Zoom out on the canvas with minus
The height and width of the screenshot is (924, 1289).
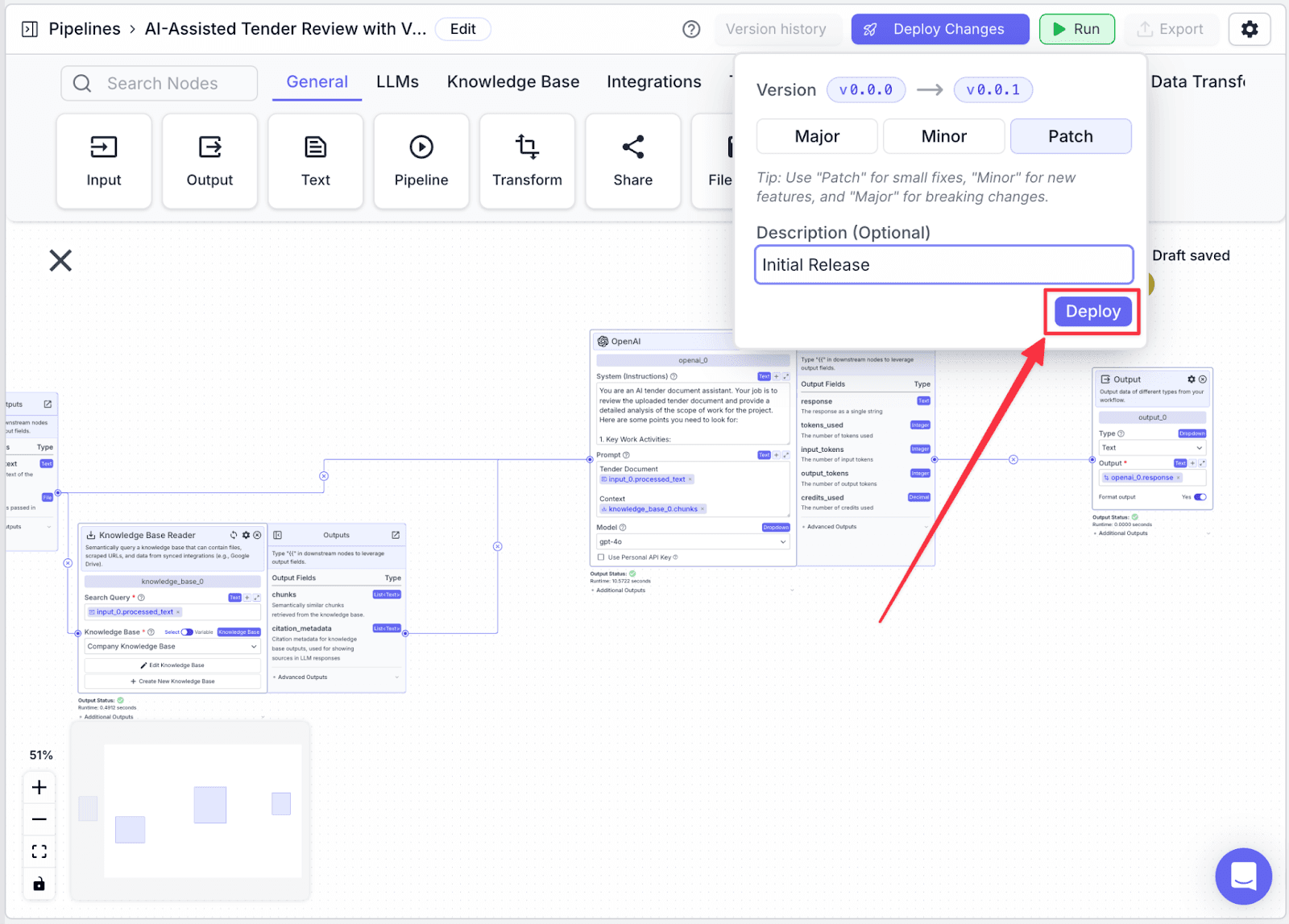39,819
